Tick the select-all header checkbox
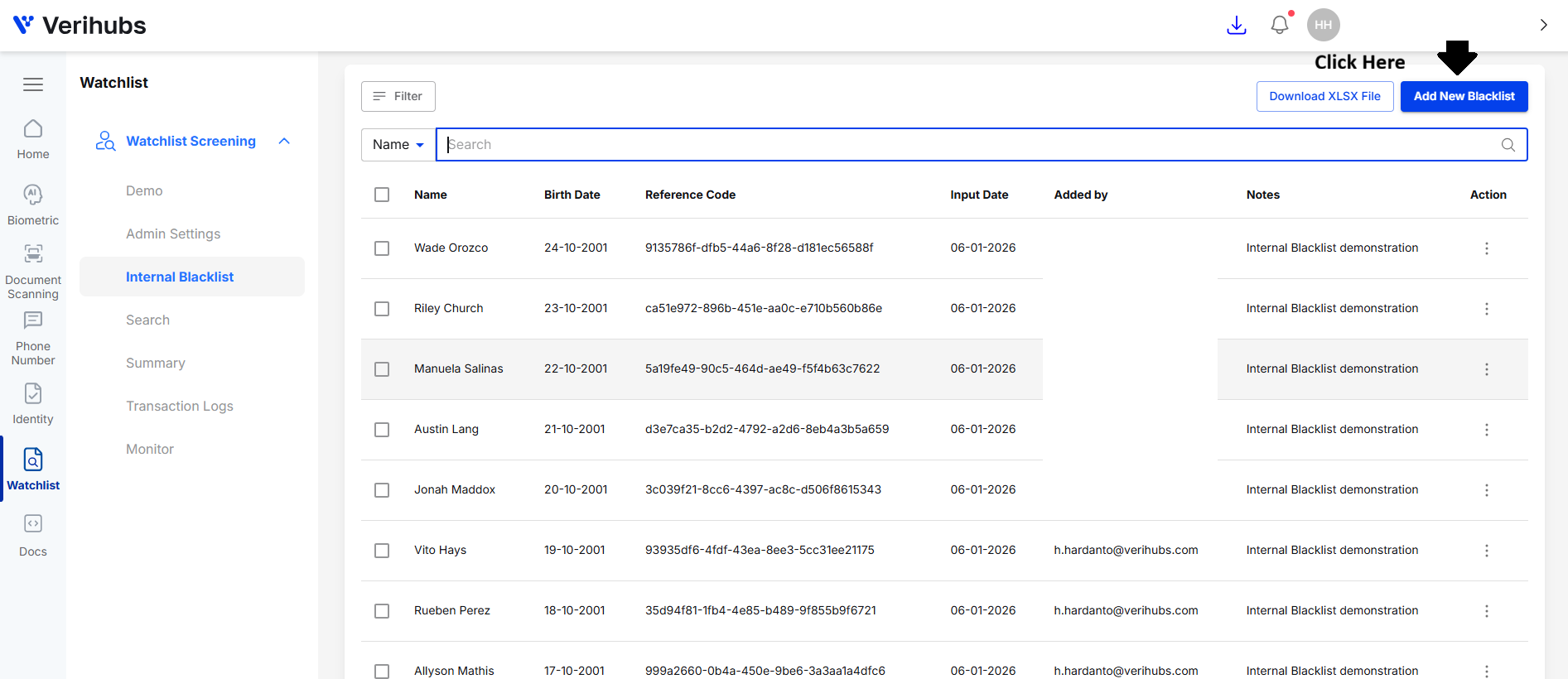 (x=382, y=195)
